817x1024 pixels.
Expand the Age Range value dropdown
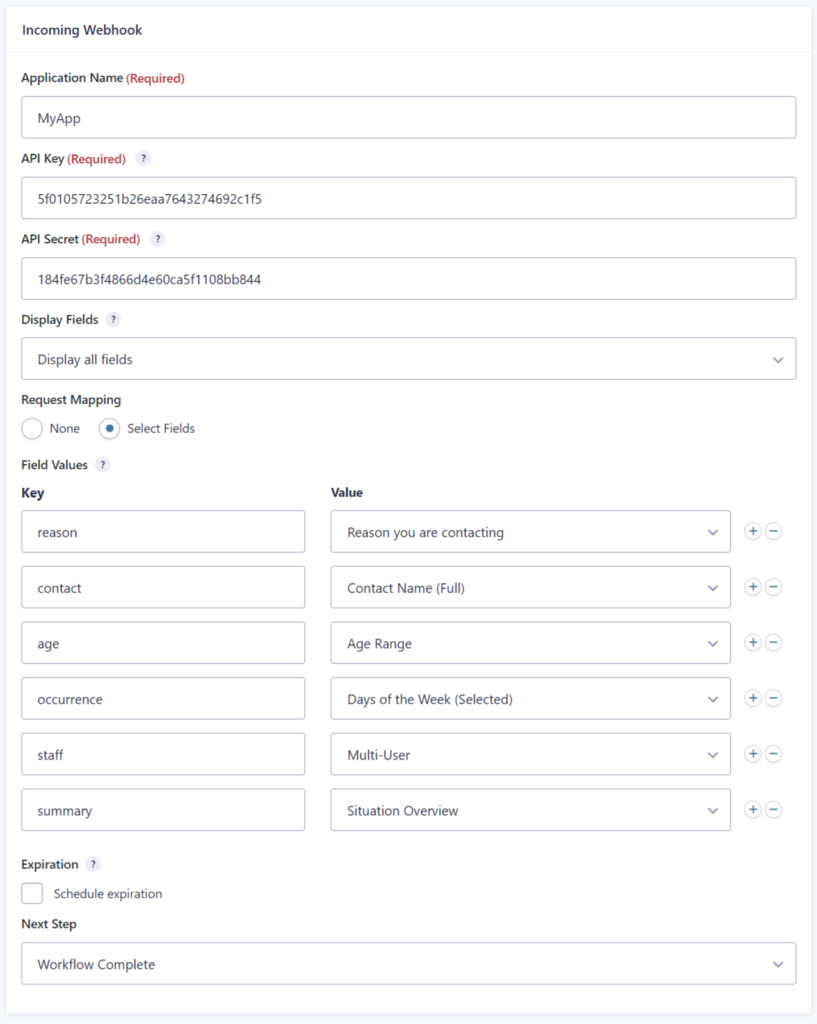(530, 644)
